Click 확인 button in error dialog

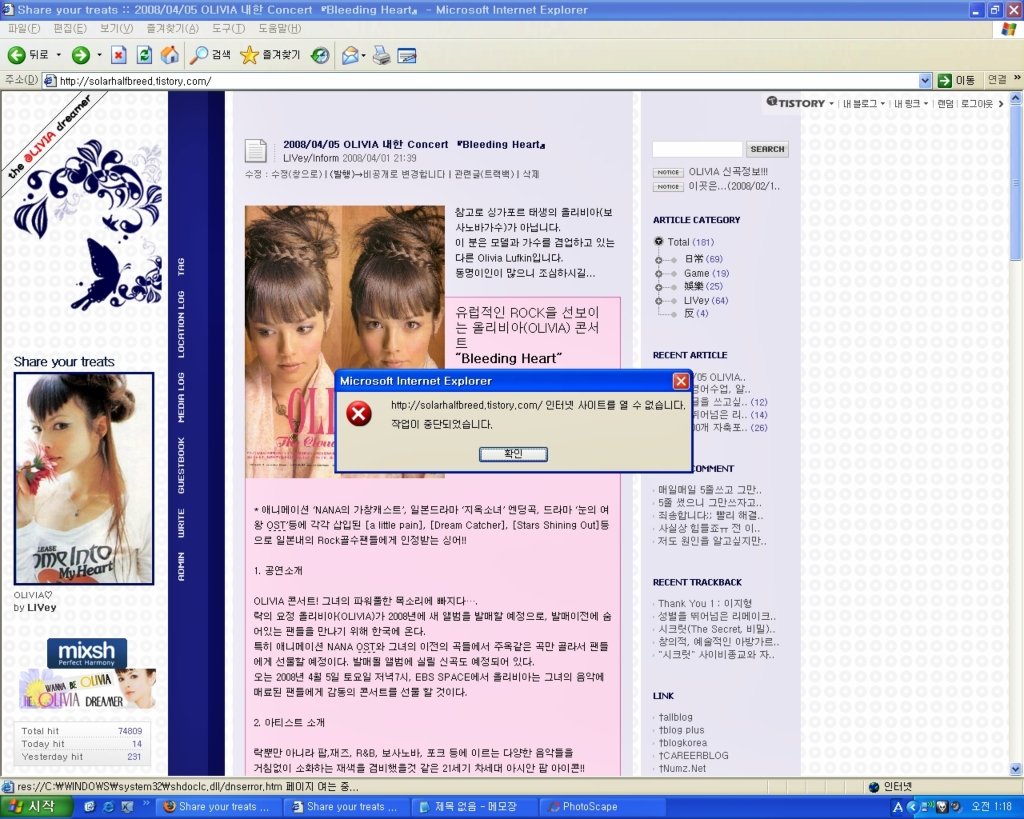click(x=513, y=454)
